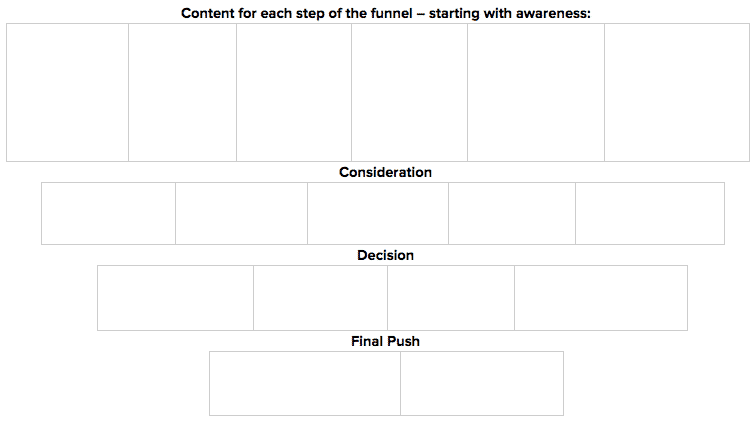The width and height of the screenshot is (754, 429).
Task: Select the last cell of the awareness row
Action: coord(677,92)
